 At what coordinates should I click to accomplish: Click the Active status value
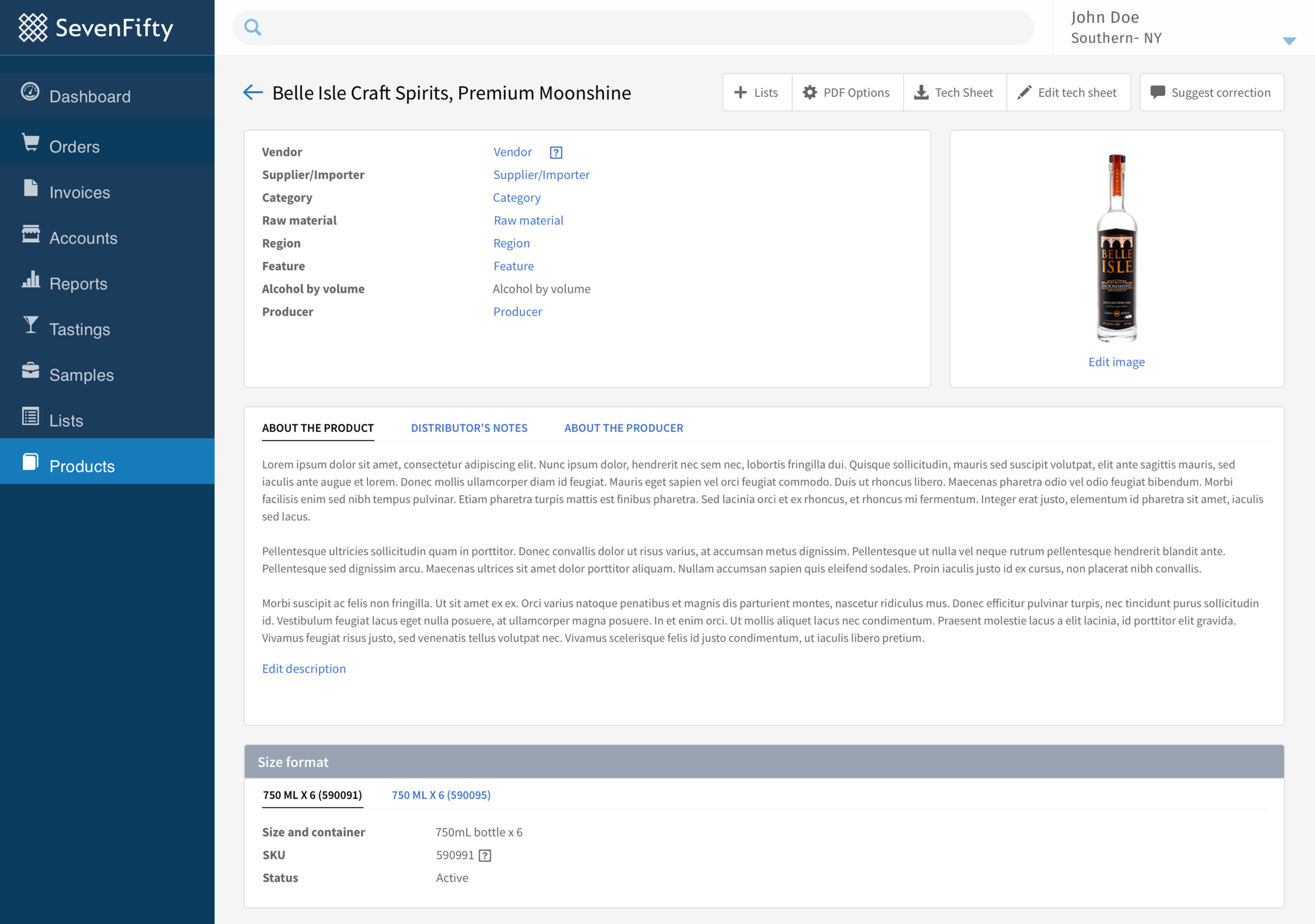pos(452,878)
